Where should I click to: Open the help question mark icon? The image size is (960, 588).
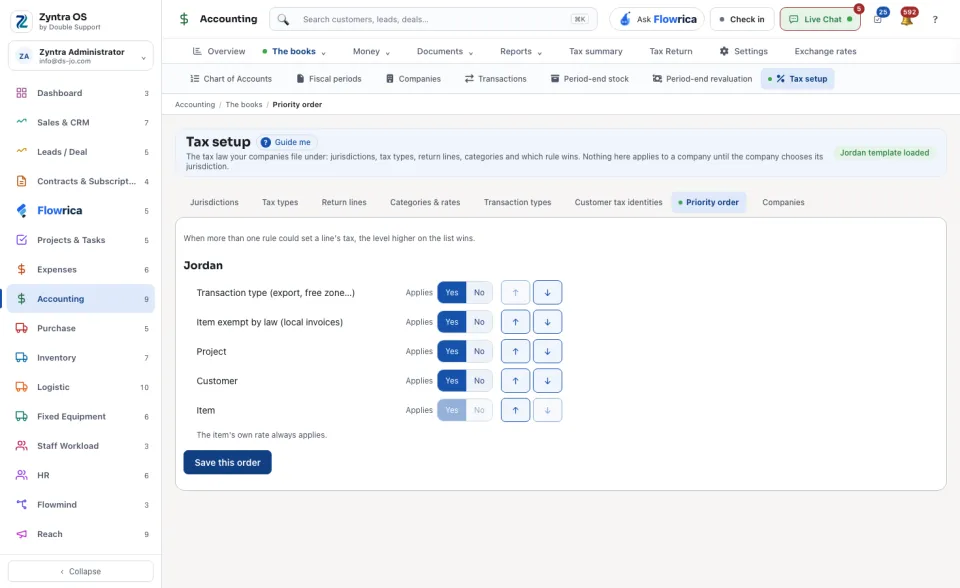(x=935, y=20)
